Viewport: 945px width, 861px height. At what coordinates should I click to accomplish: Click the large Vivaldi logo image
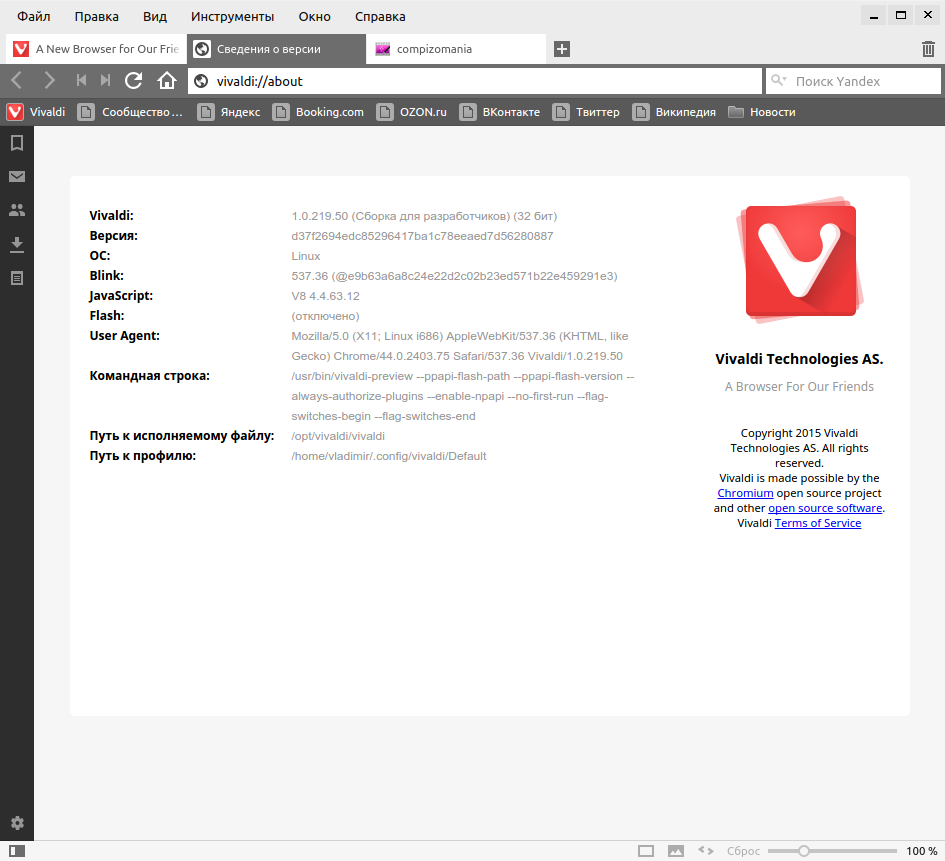800,260
